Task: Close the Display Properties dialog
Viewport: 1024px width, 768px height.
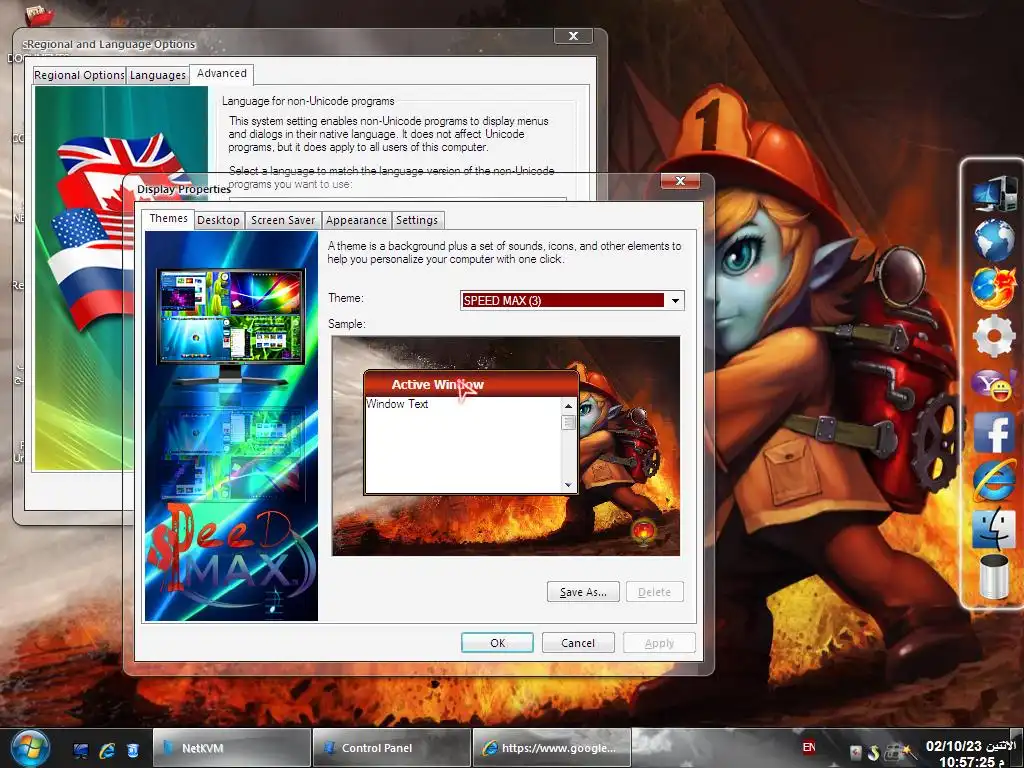Action: click(680, 181)
